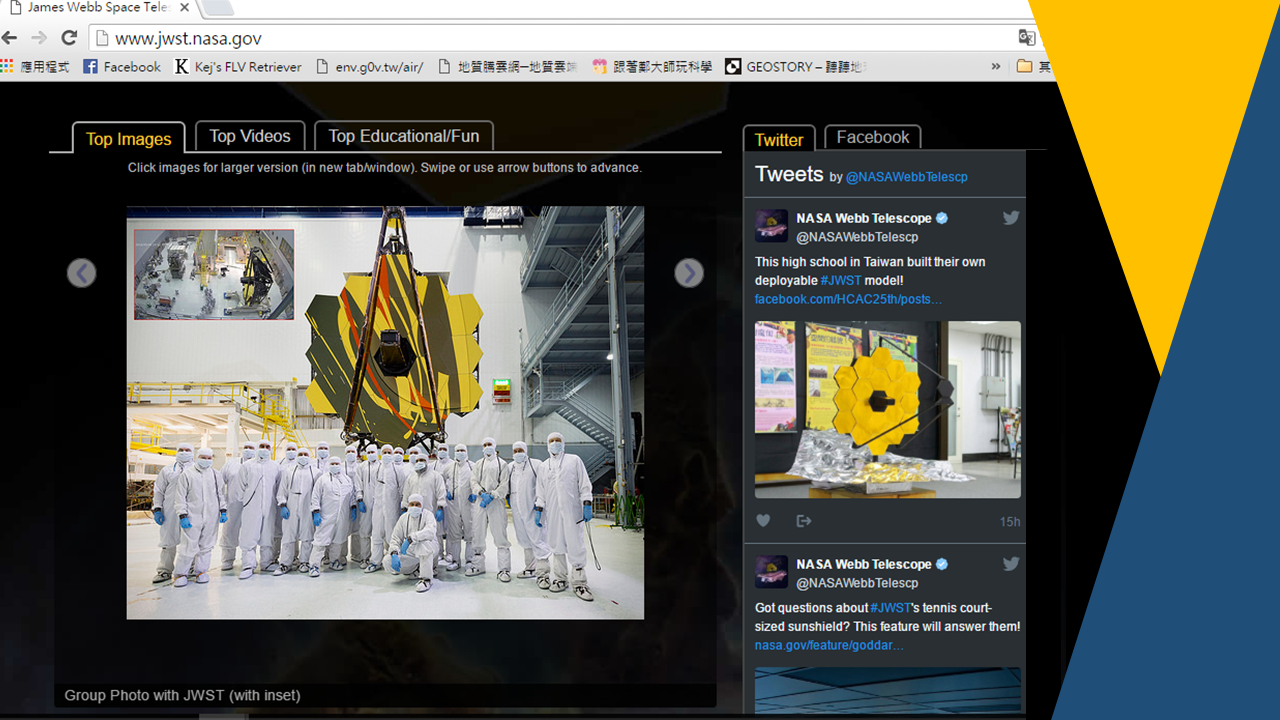
Task: Click NASA Webb Telescope avatar in first tweet
Action: 771,226
